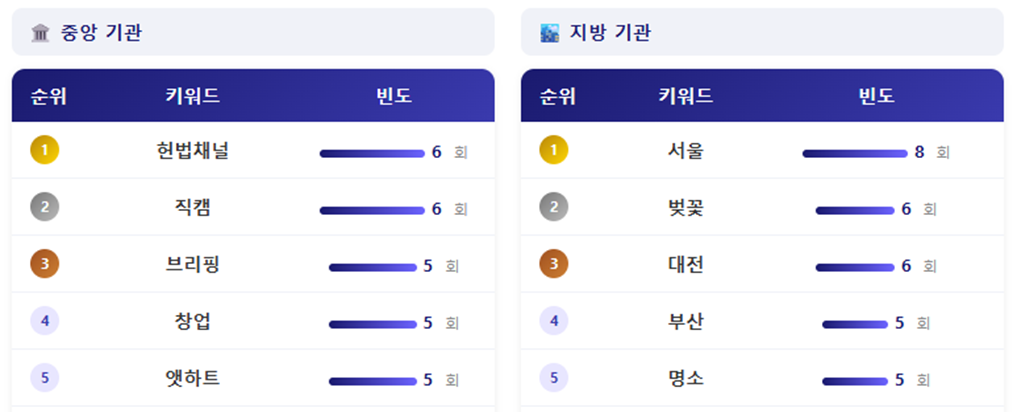Open the 부산 keyword
The image size is (1017, 412).
click(686, 322)
